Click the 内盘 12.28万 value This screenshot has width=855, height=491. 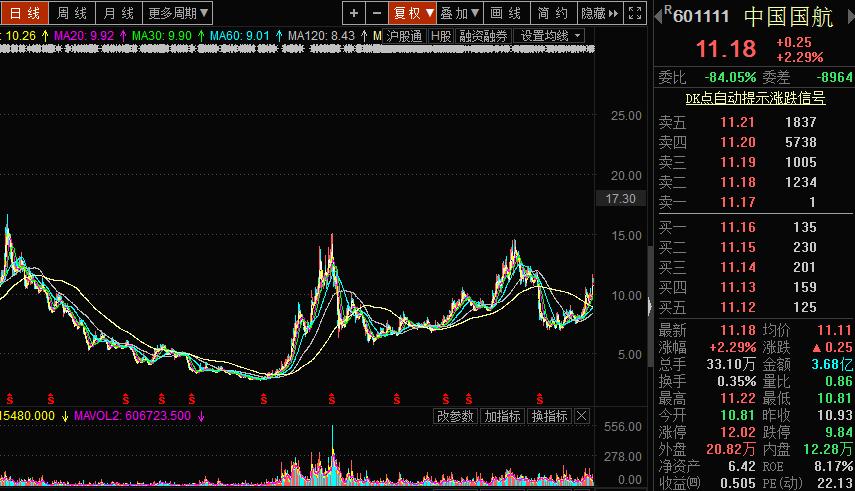click(x=828, y=450)
